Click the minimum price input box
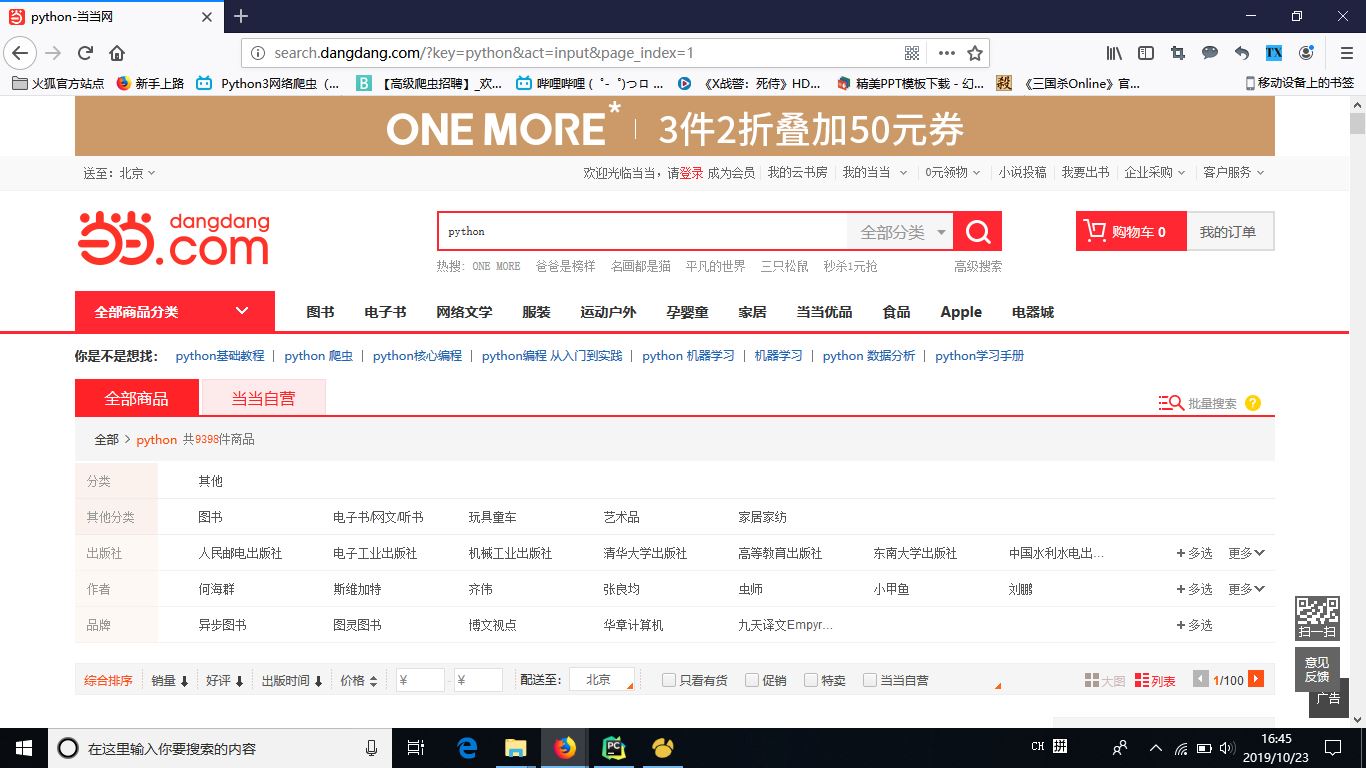1366x768 pixels. click(420, 680)
